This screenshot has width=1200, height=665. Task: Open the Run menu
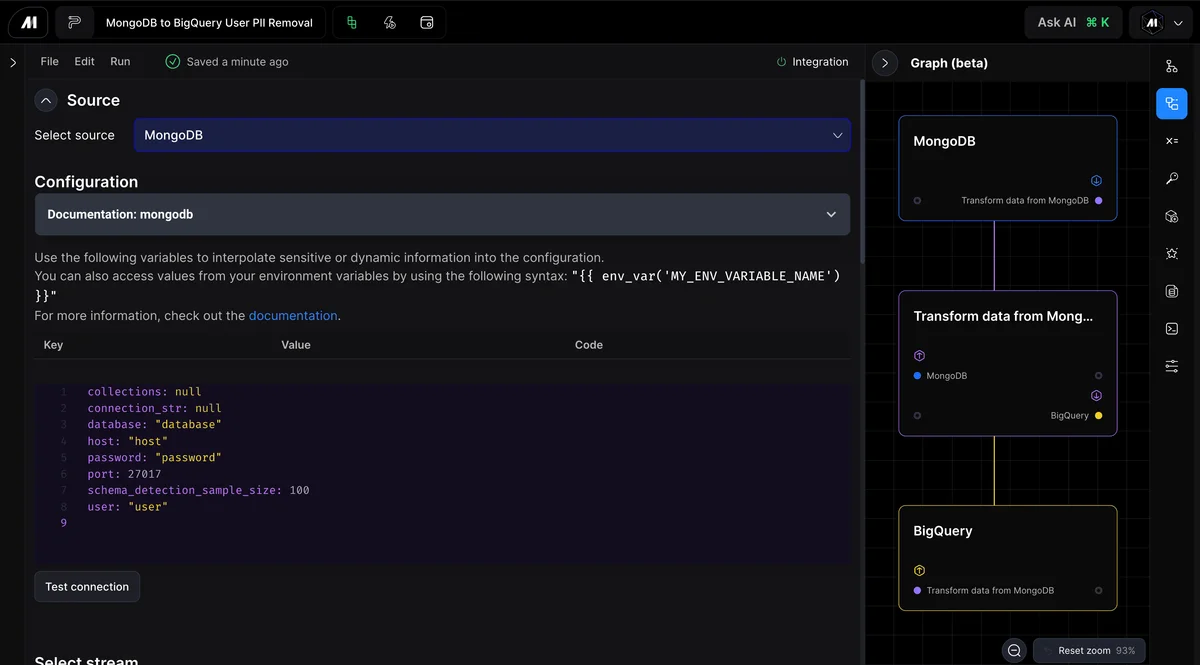click(x=120, y=61)
